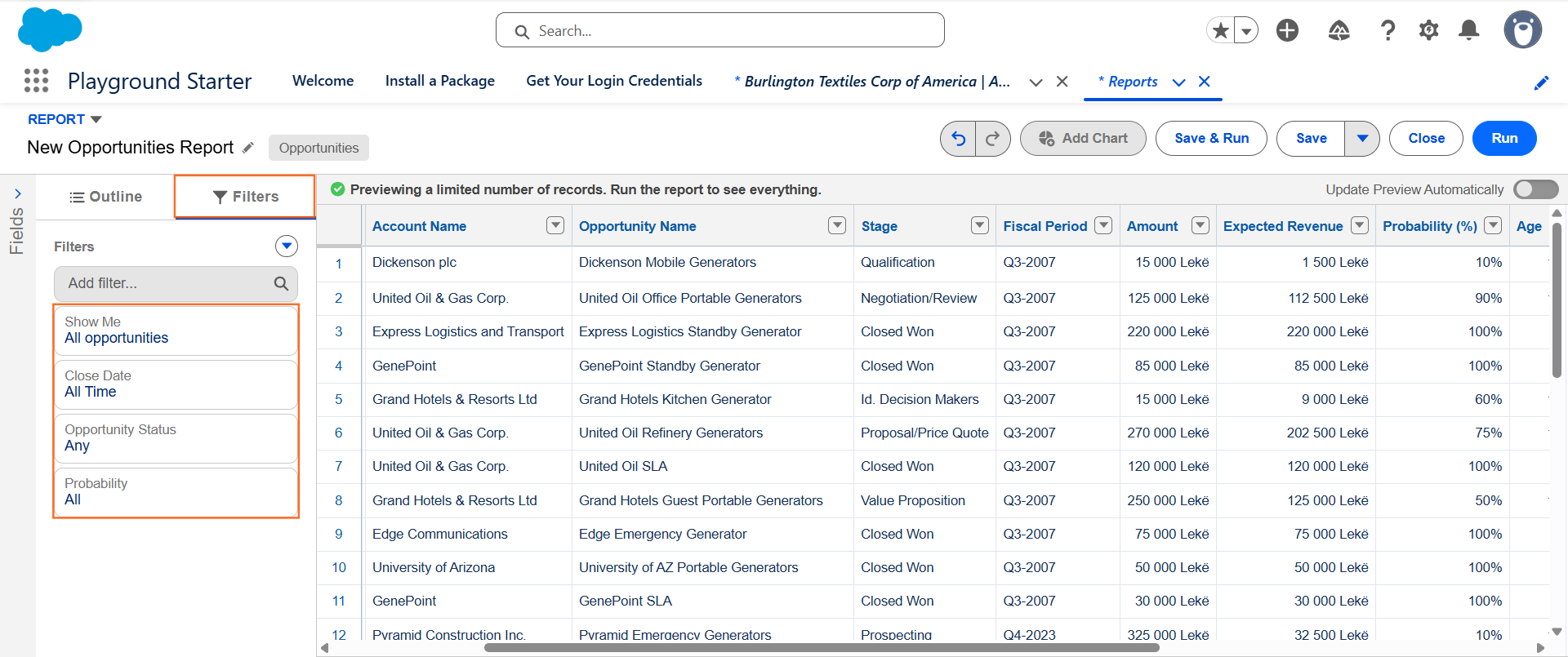Open the Amount column menu arrow

pyautogui.click(x=1200, y=225)
